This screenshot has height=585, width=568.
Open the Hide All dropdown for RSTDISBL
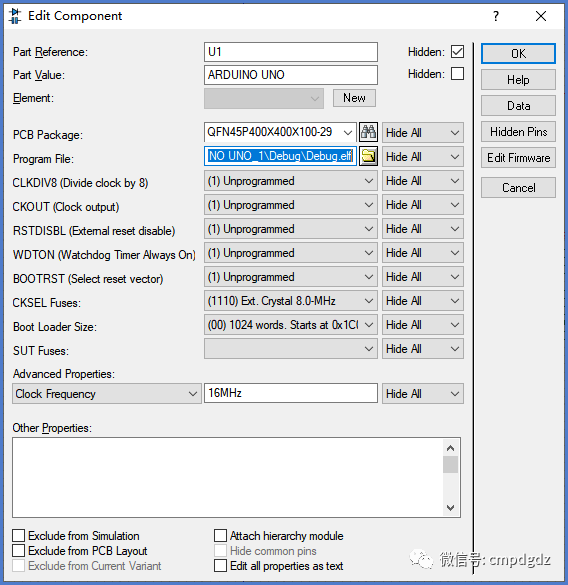pos(423,229)
